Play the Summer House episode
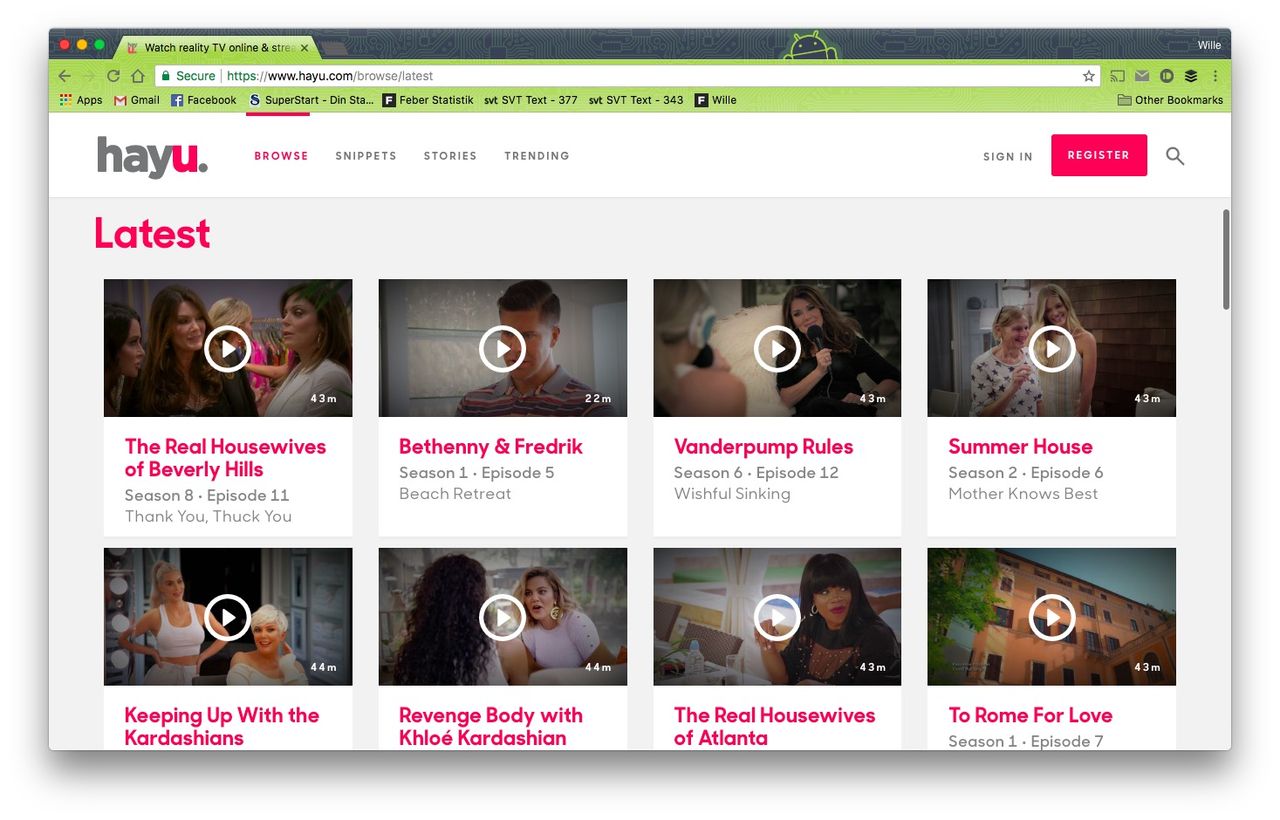 point(1052,348)
